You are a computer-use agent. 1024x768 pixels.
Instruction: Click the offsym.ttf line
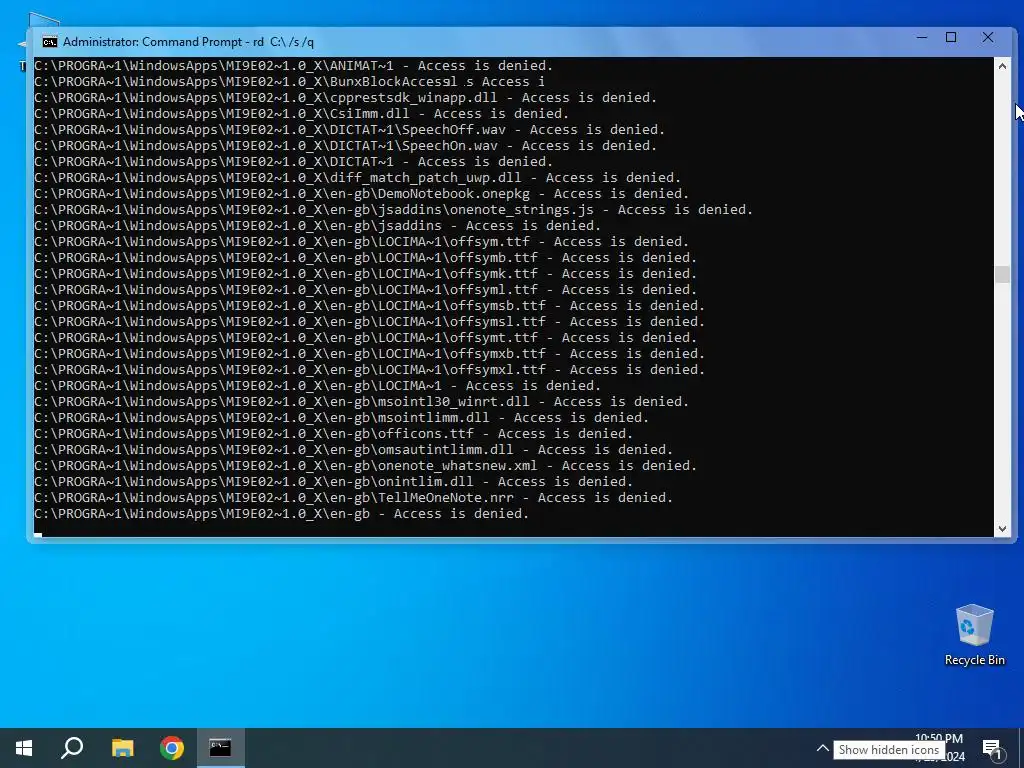362,242
